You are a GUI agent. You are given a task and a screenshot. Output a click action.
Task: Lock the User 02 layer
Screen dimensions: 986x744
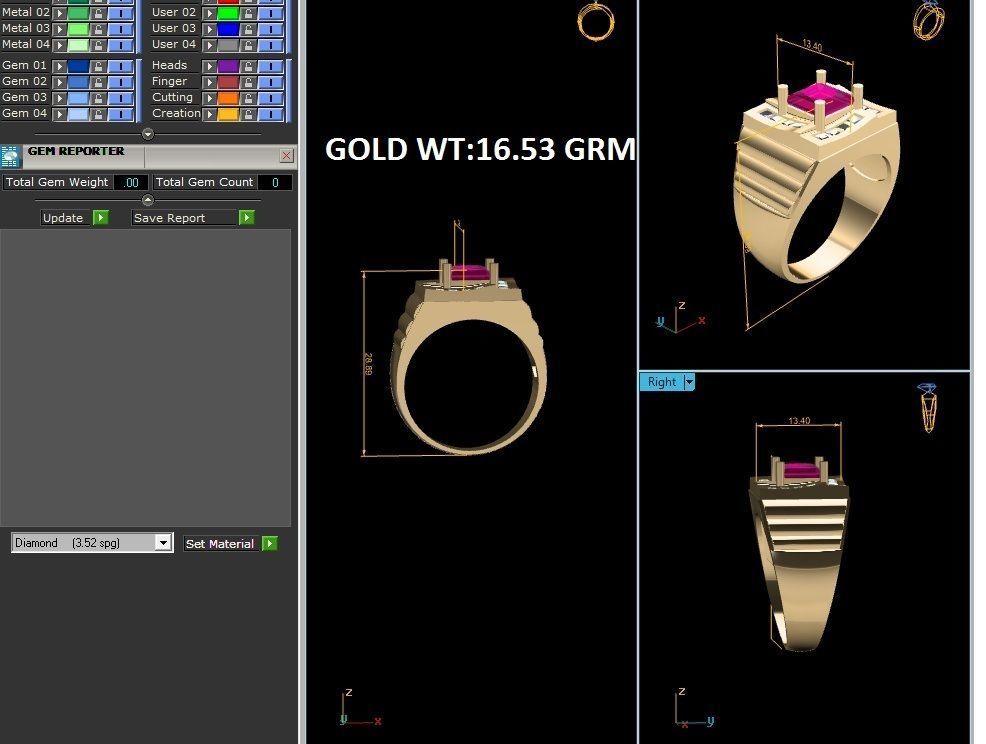tap(248, 13)
